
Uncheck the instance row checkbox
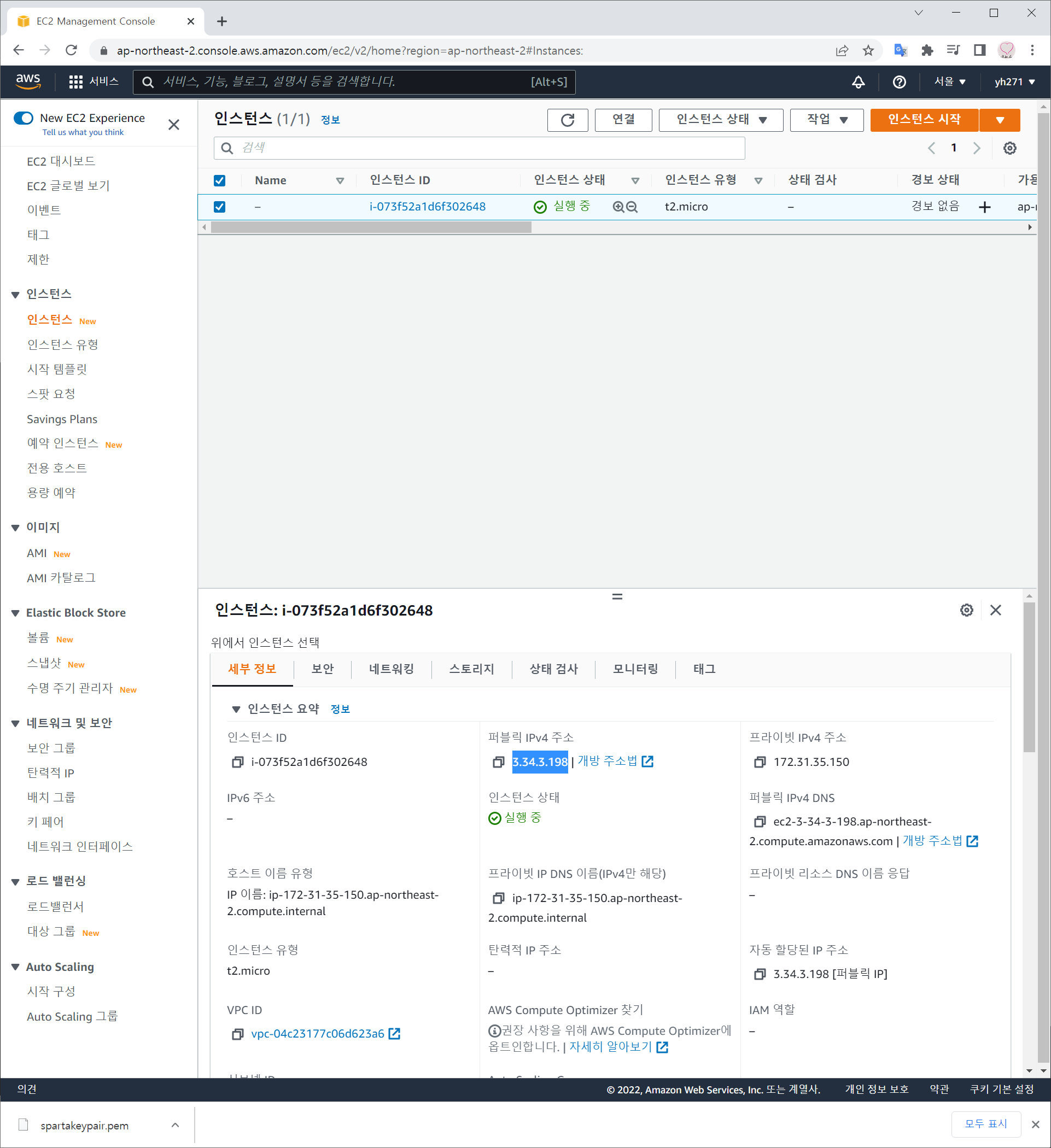219,207
